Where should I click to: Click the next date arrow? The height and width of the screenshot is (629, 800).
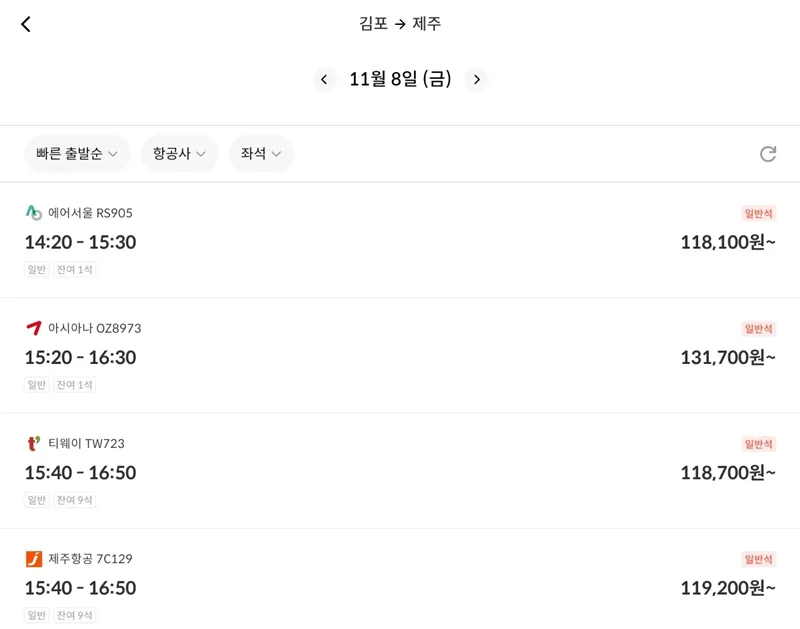[x=477, y=80]
